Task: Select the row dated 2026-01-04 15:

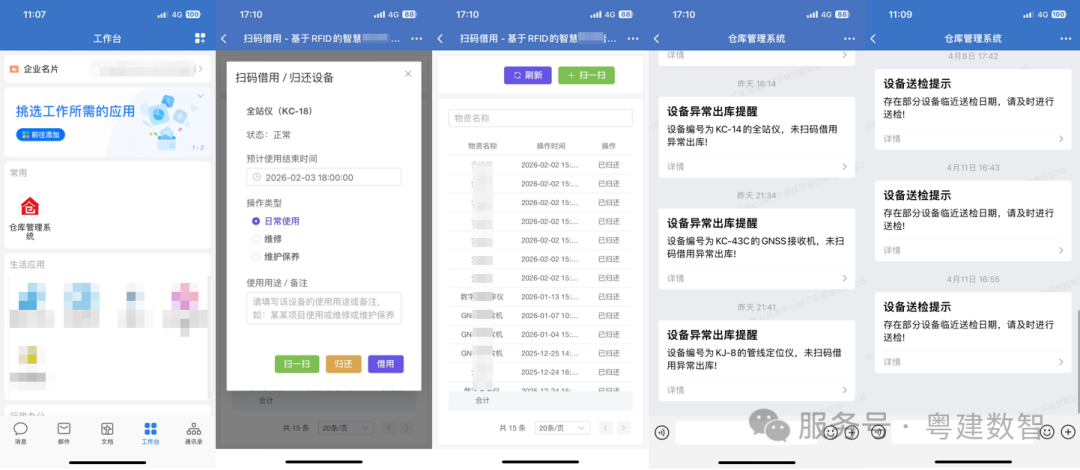Action: point(540,334)
